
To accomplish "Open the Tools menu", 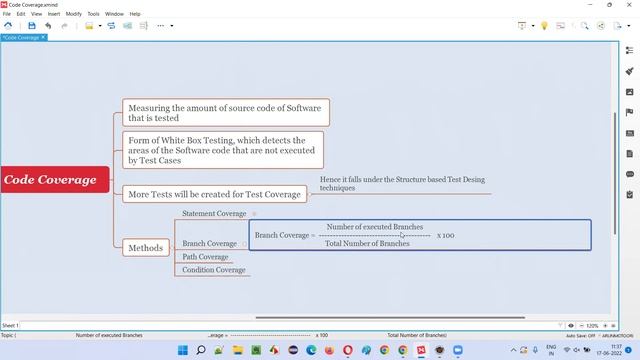I will coord(93,14).
